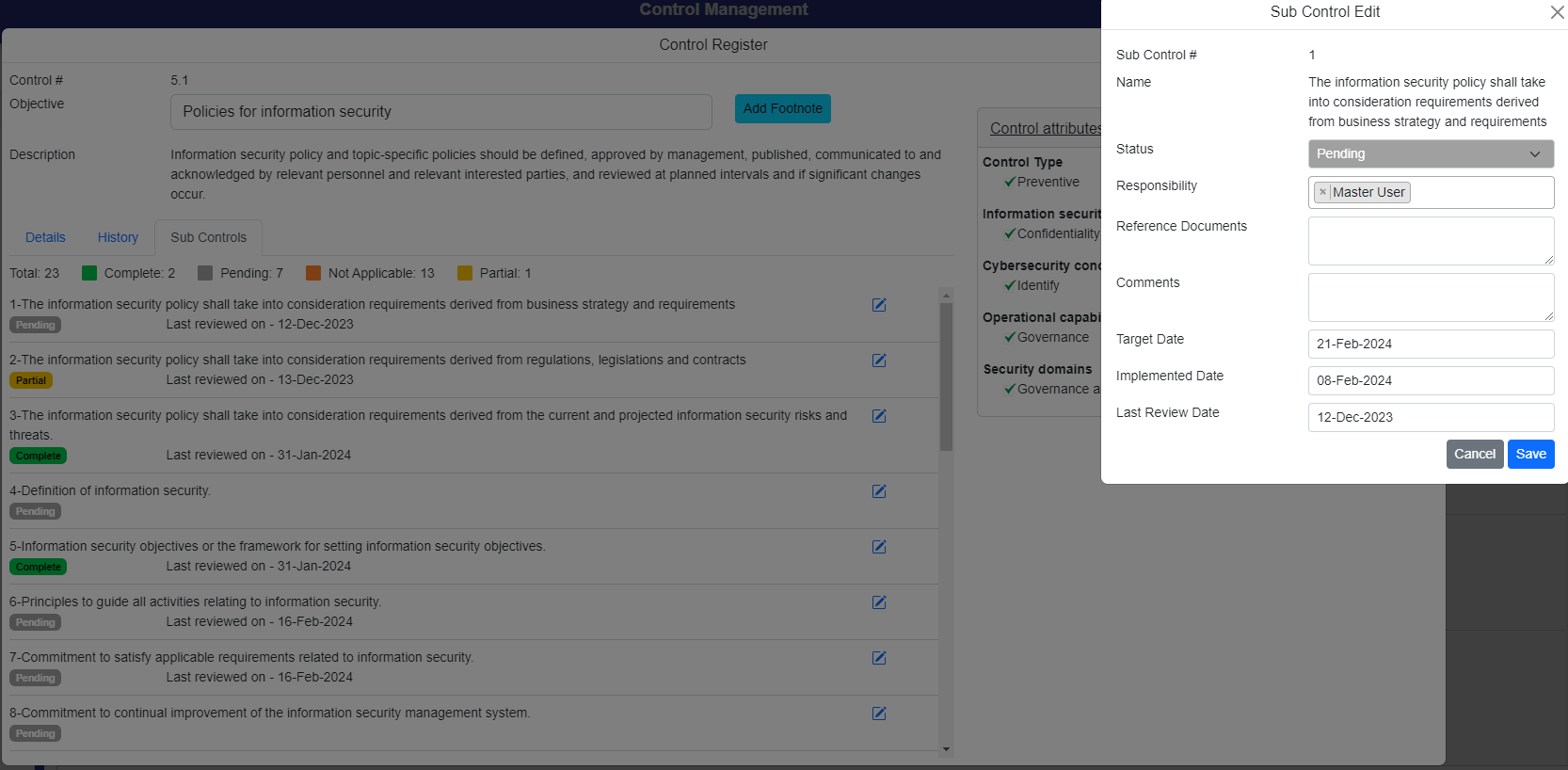Click the Save button
Image resolution: width=1568 pixels, height=770 pixels.
[1530, 454]
